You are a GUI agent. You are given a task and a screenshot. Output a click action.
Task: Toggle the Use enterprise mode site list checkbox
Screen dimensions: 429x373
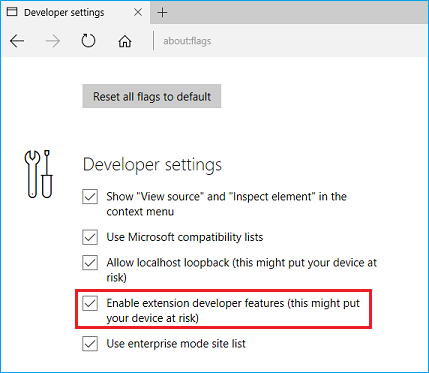90,344
